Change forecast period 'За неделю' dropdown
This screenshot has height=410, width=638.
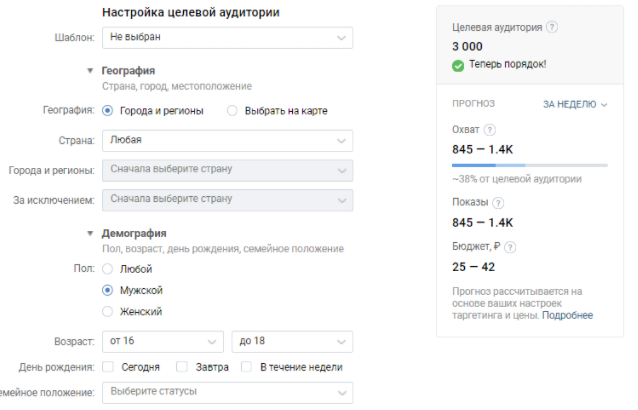(575, 104)
